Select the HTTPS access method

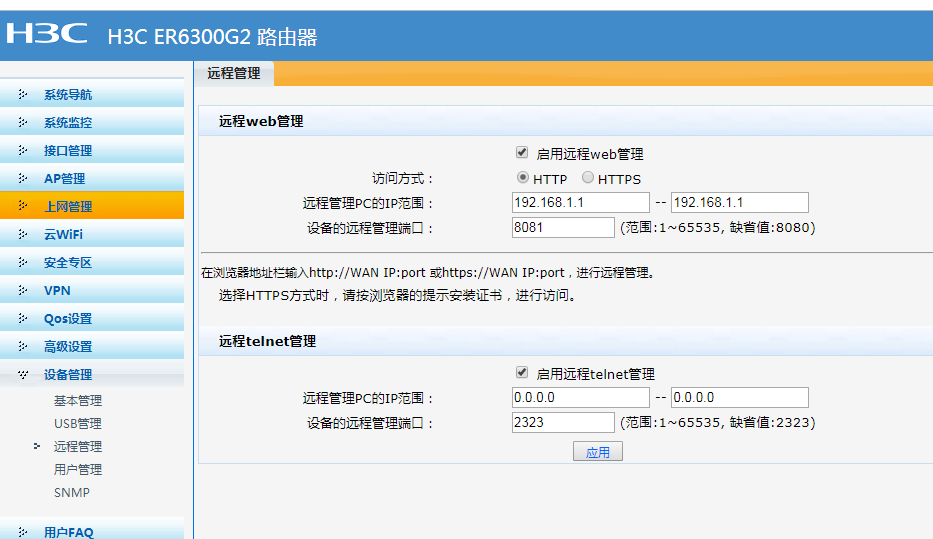click(x=588, y=177)
